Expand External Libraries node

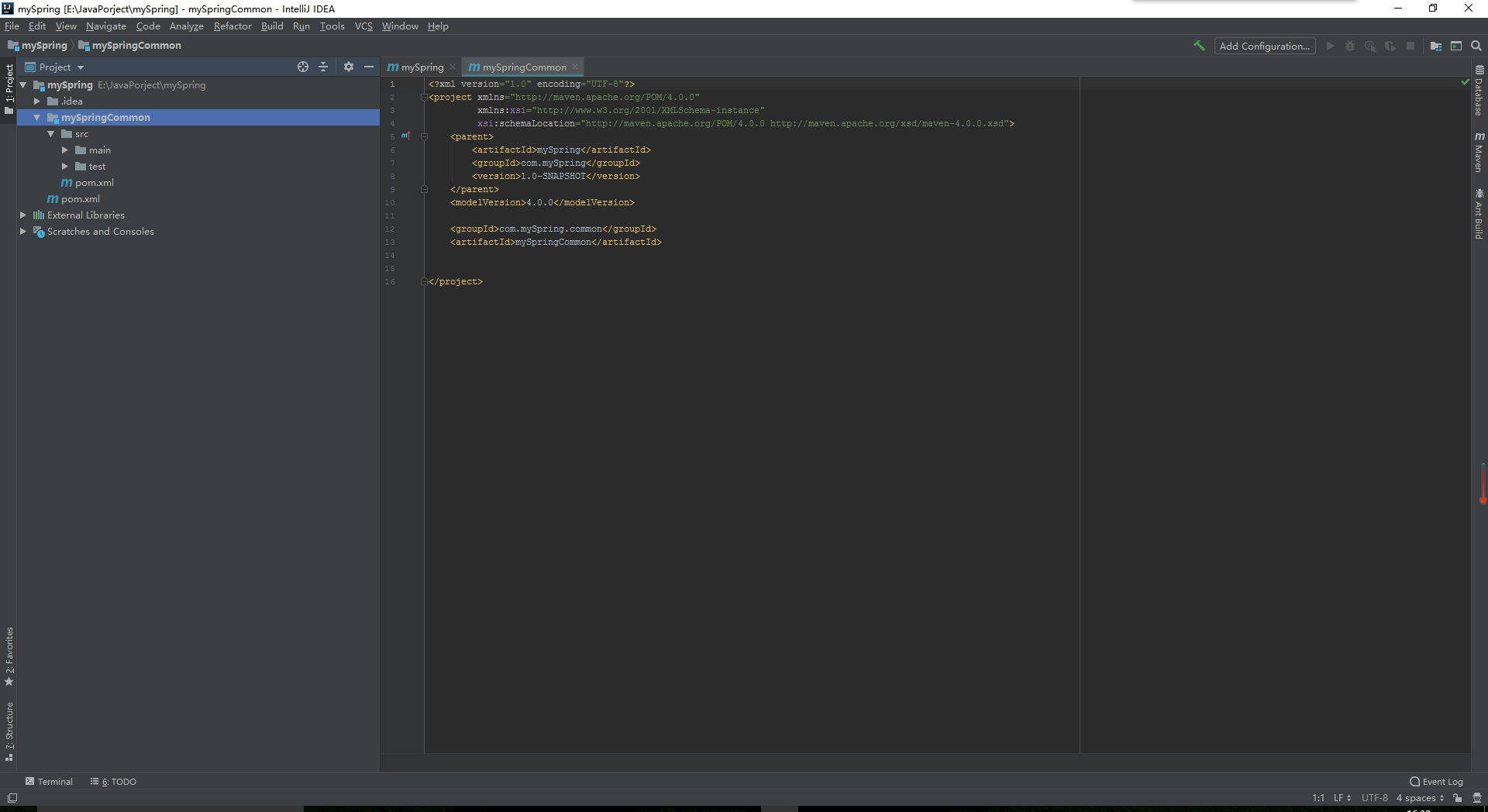pyautogui.click(x=23, y=215)
